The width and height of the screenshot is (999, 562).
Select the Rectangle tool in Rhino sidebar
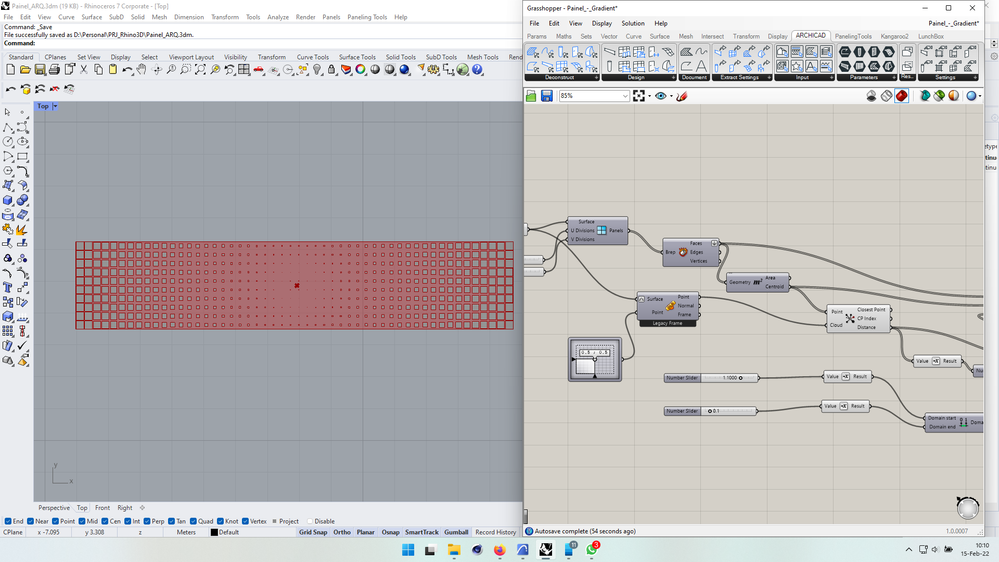pyautogui.click(x=23, y=156)
